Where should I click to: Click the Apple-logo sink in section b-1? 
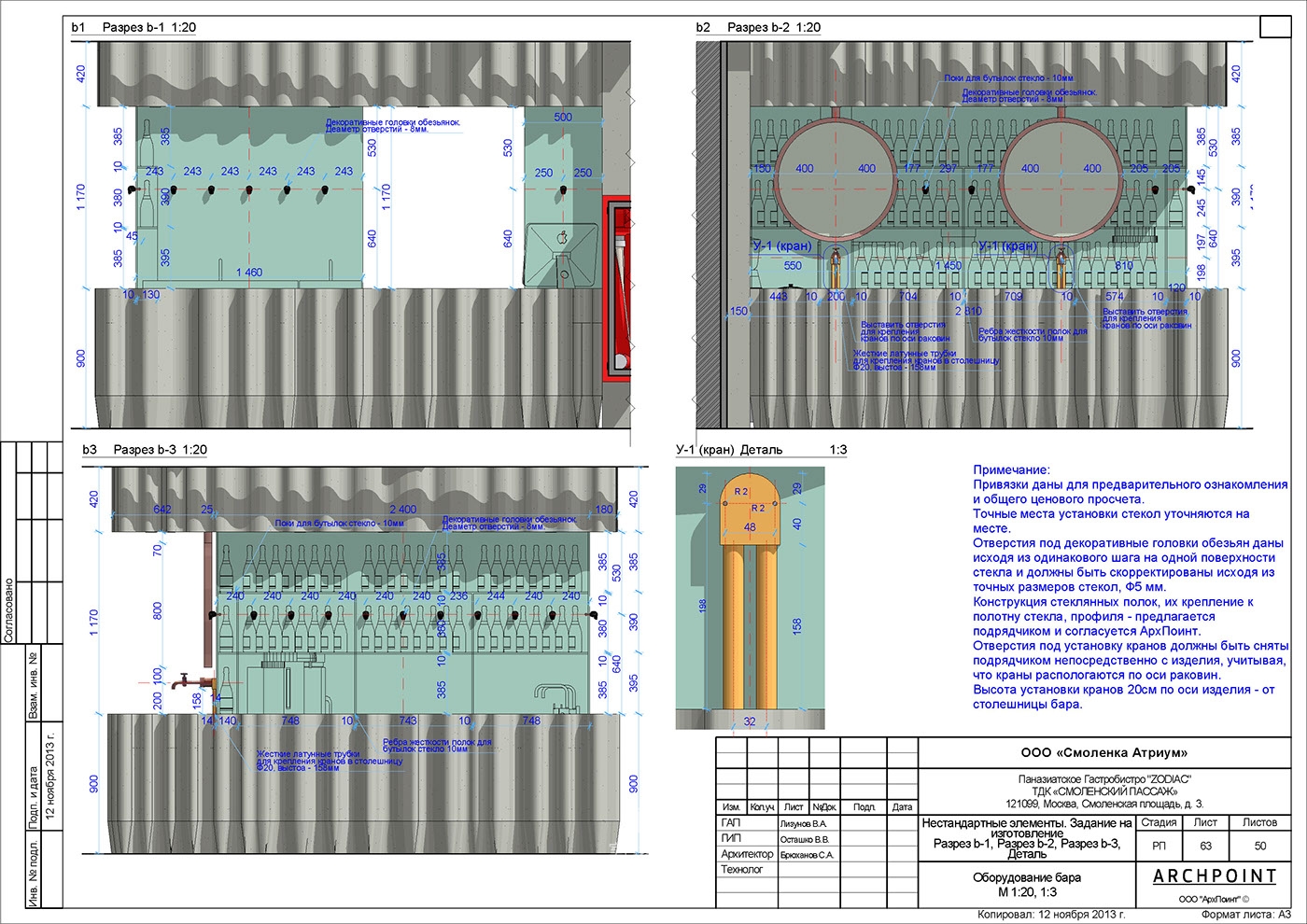[x=562, y=254]
